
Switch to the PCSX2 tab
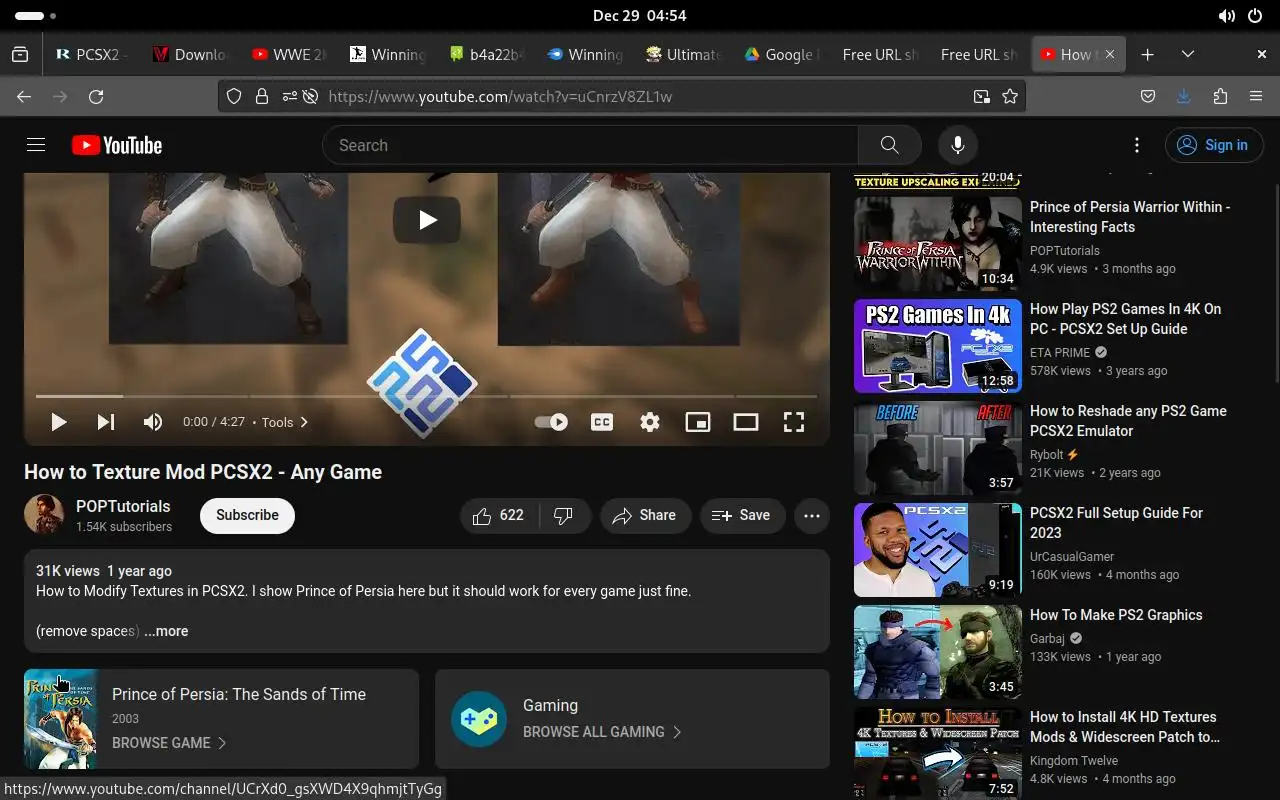click(x=93, y=55)
